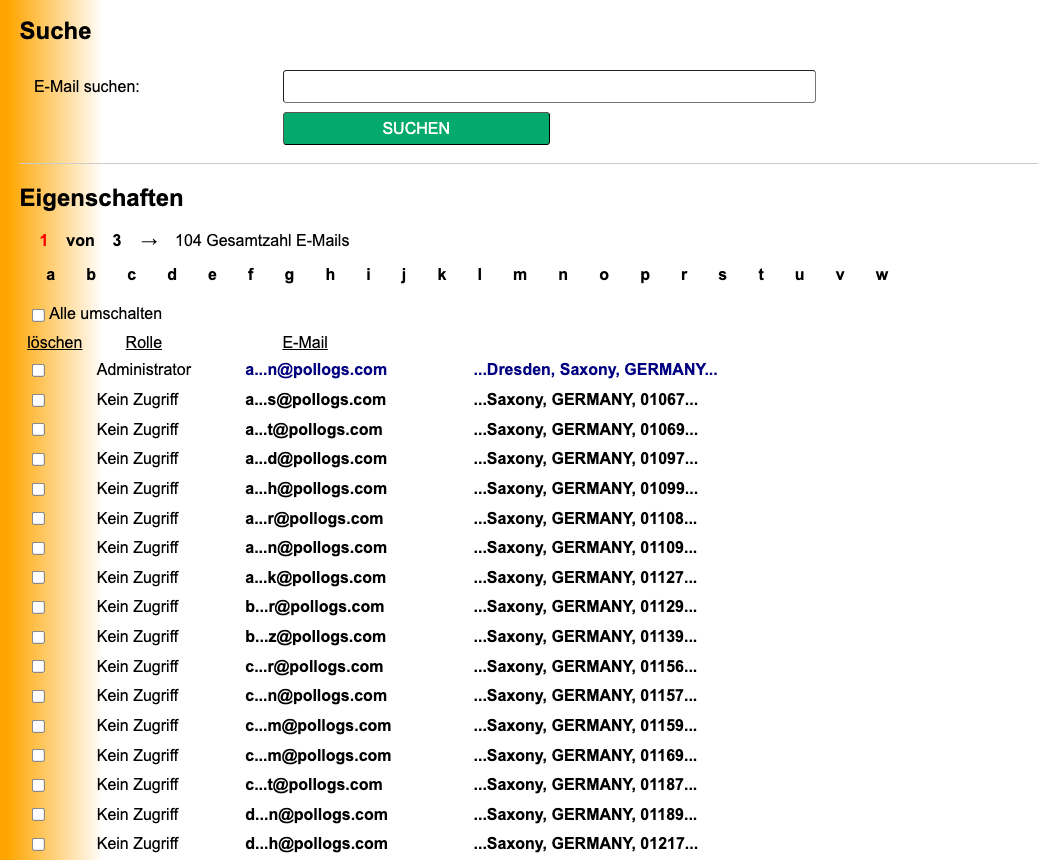The height and width of the screenshot is (860, 1056).
Task: Show emails beginning with letter g
Action: (289, 275)
